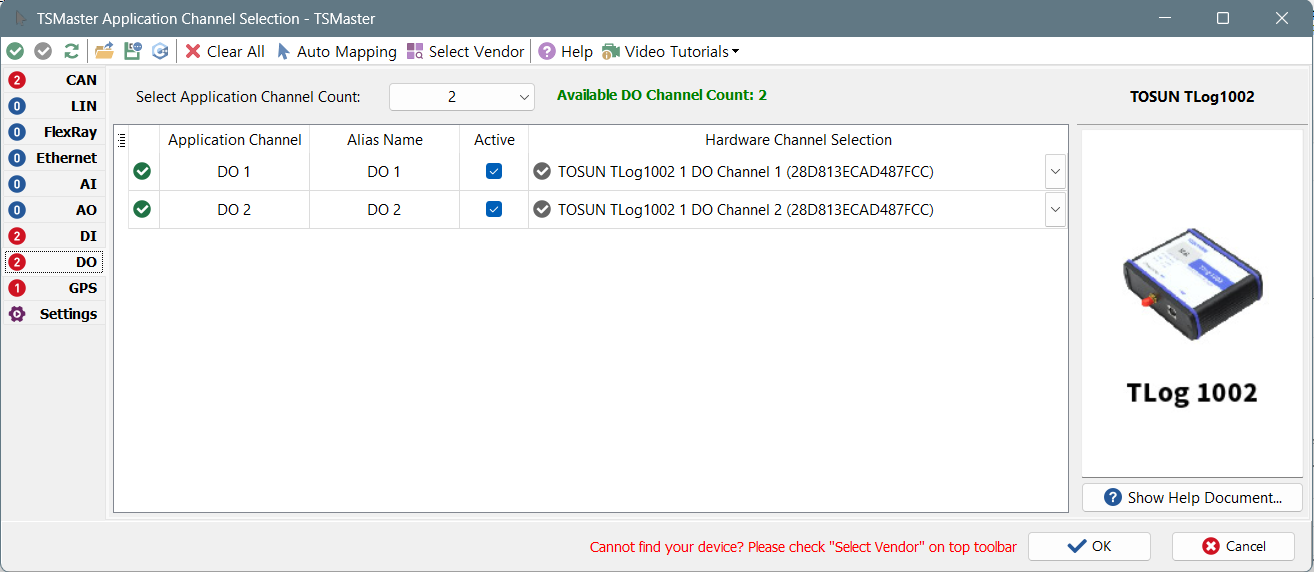Switch to the LIN channel tab
Image resolution: width=1314 pixels, height=572 pixels.
[54, 106]
